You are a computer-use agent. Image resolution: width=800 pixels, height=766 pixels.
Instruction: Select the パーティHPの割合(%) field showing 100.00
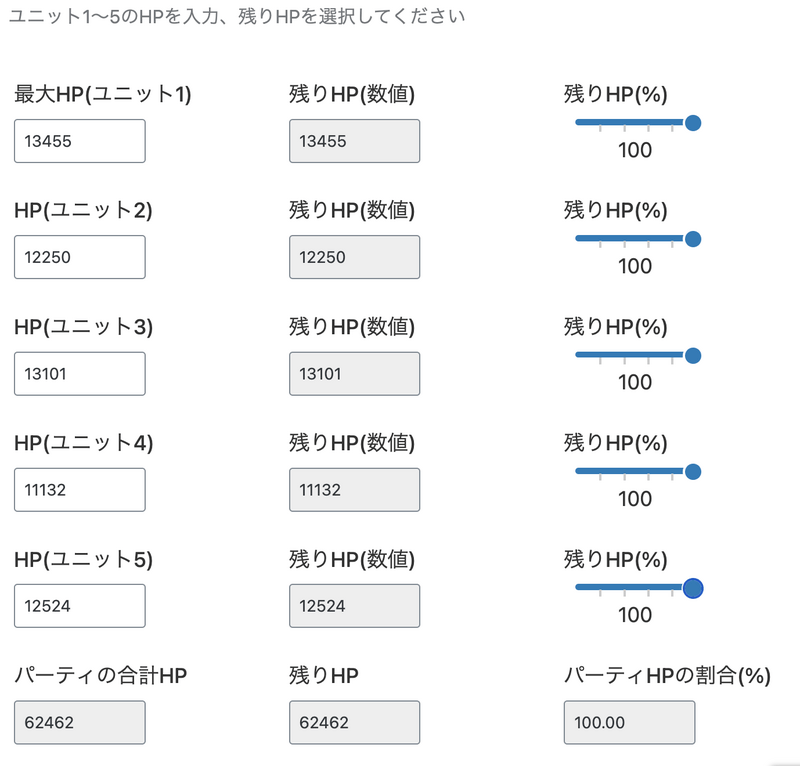[629, 722]
